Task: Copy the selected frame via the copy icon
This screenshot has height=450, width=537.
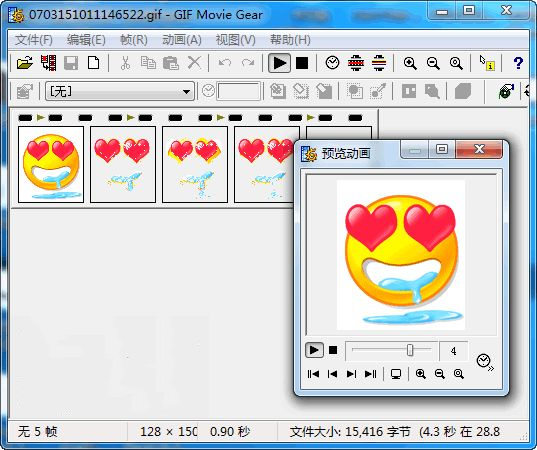Action: 148,63
